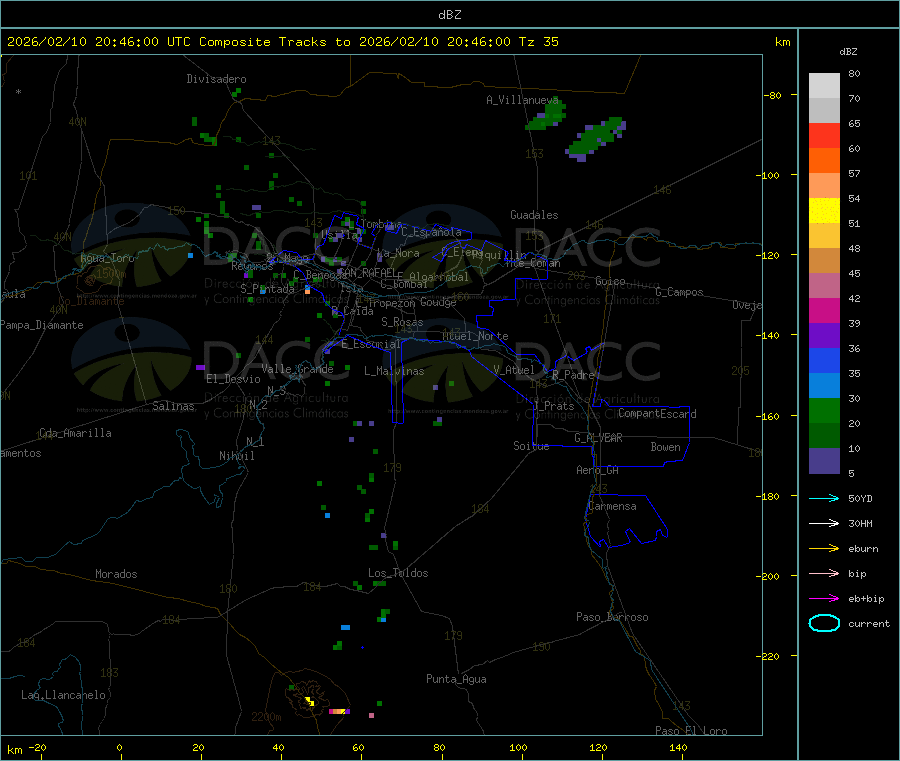Viewport: 900px width, 761px height.
Task: Click the -80 km tick on the right axis
Action: point(773,95)
